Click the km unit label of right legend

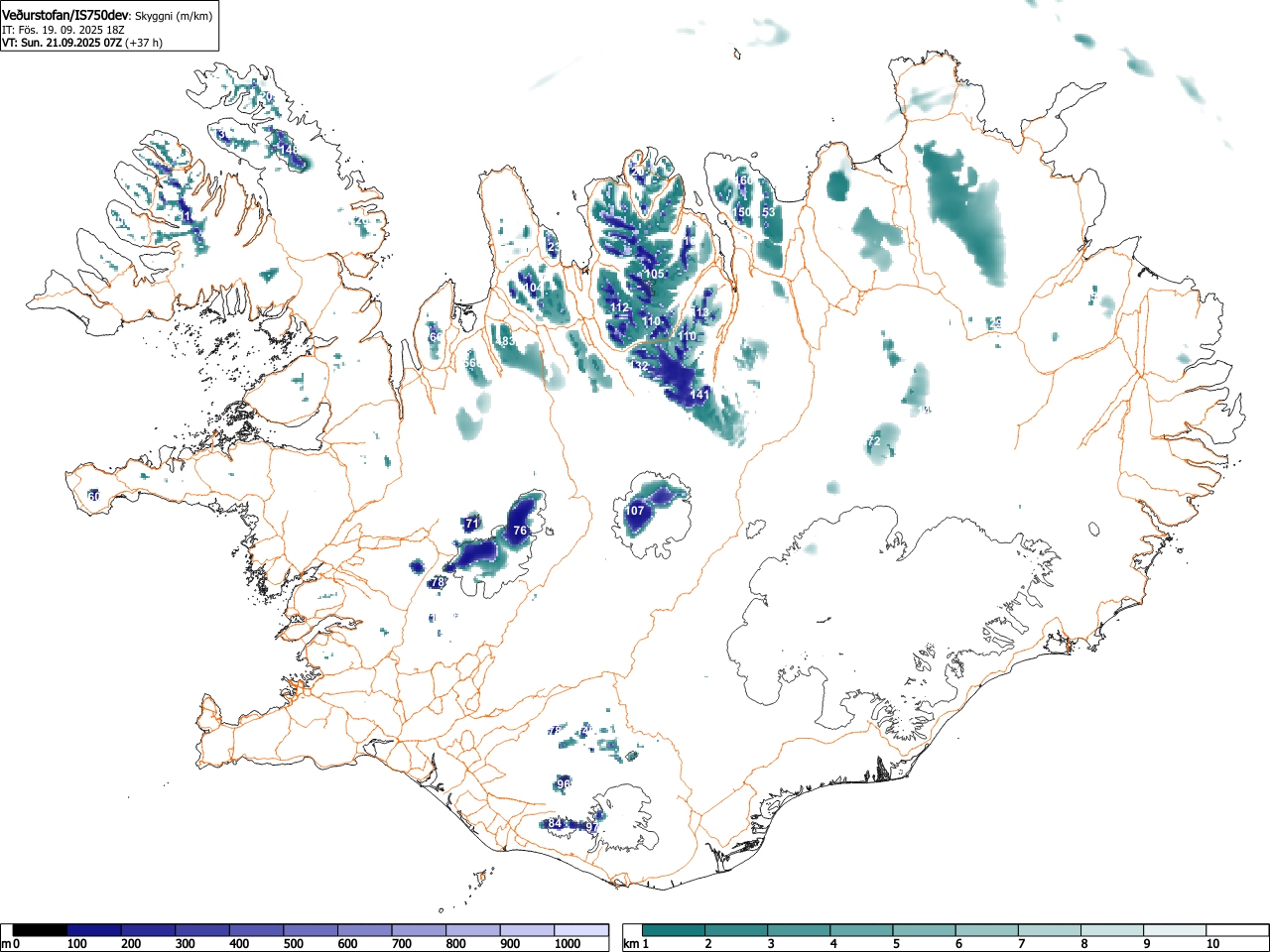[x=629, y=945]
